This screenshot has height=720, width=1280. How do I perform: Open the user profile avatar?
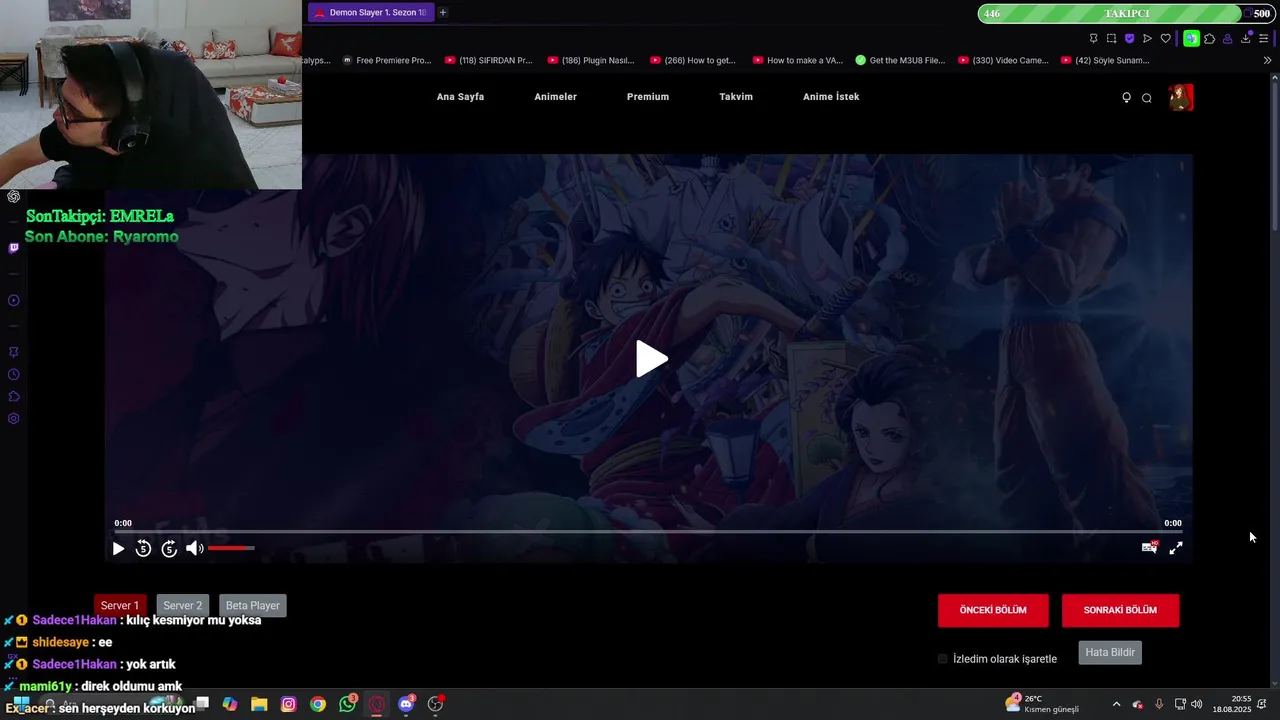(1181, 97)
